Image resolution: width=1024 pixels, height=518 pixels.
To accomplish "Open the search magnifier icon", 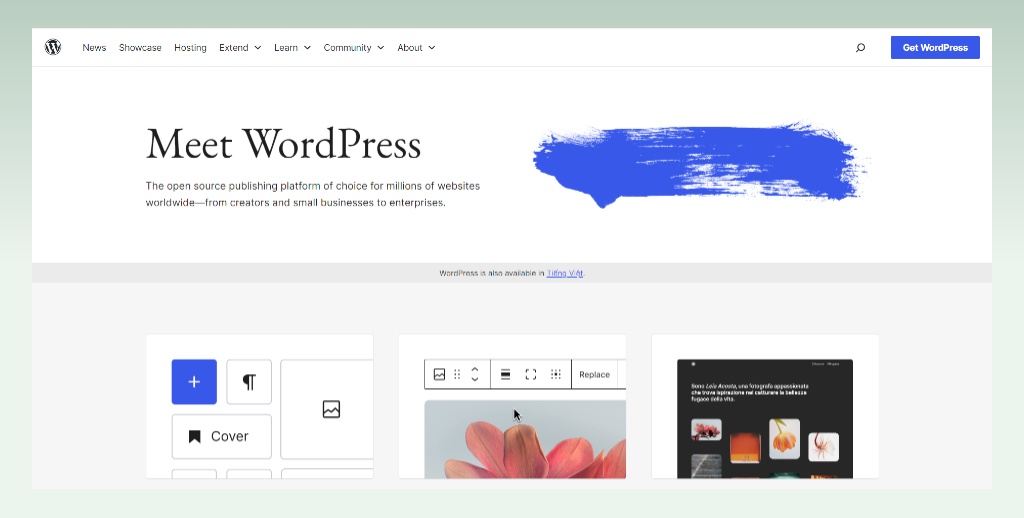I will coord(860,48).
